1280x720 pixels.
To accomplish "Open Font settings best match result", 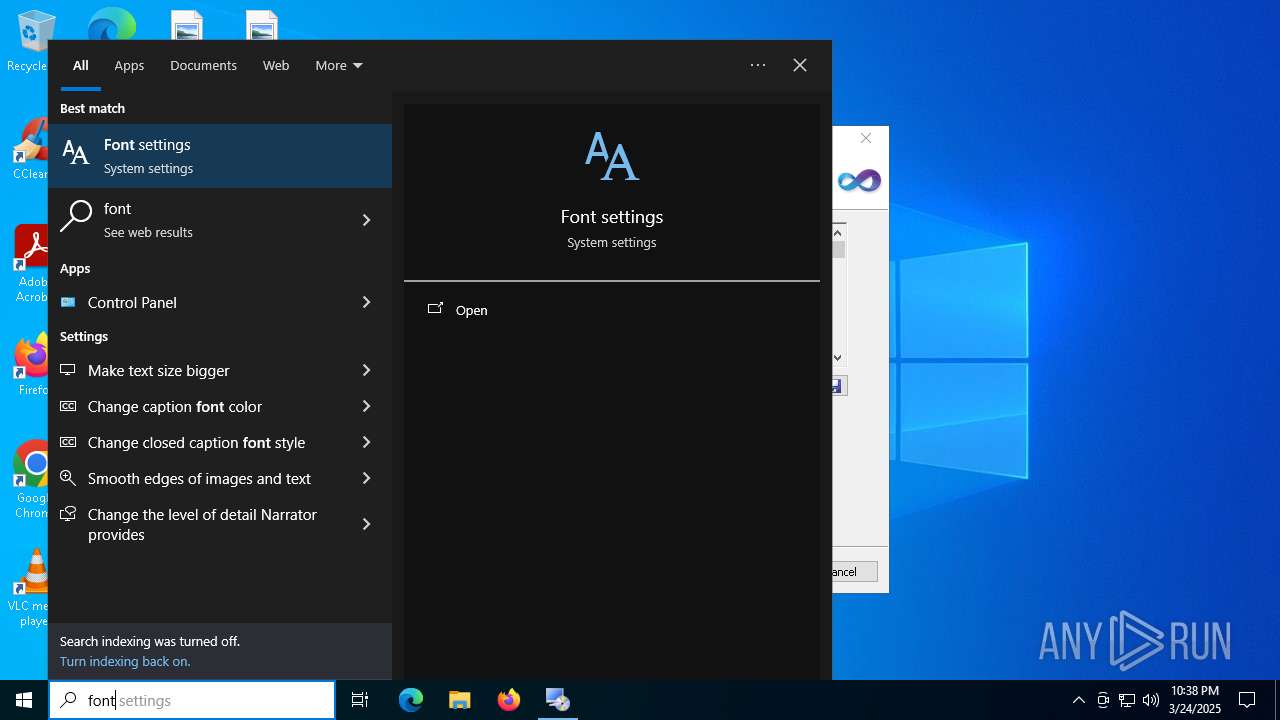I will [x=220, y=156].
